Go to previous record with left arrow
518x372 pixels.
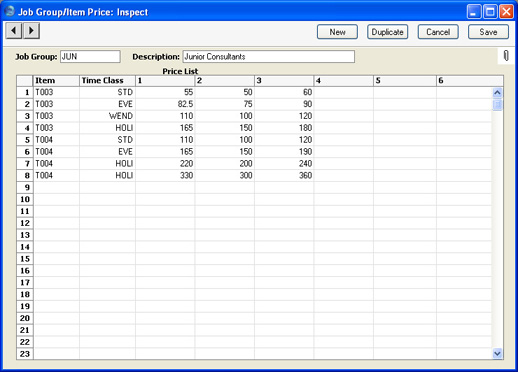[x=14, y=31]
